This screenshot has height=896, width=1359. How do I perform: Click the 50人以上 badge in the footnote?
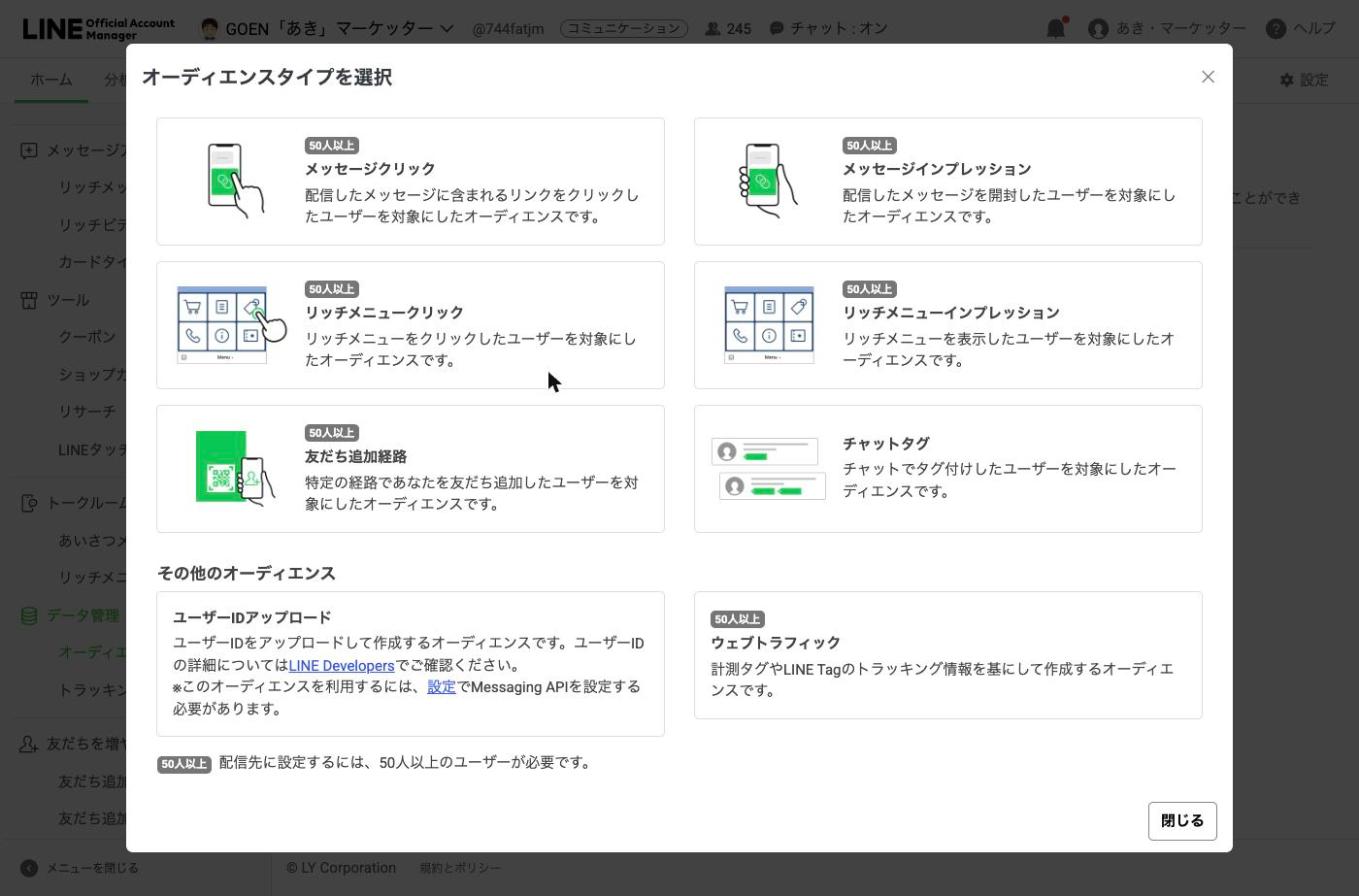(184, 764)
